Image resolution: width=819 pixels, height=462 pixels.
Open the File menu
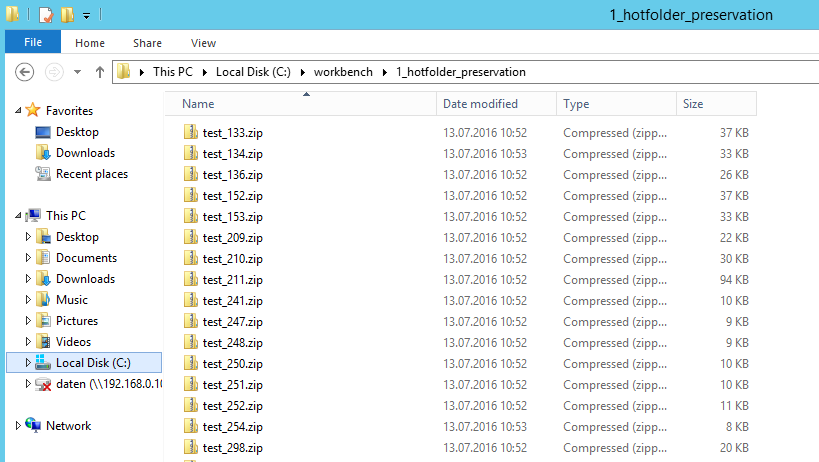tap(33, 43)
